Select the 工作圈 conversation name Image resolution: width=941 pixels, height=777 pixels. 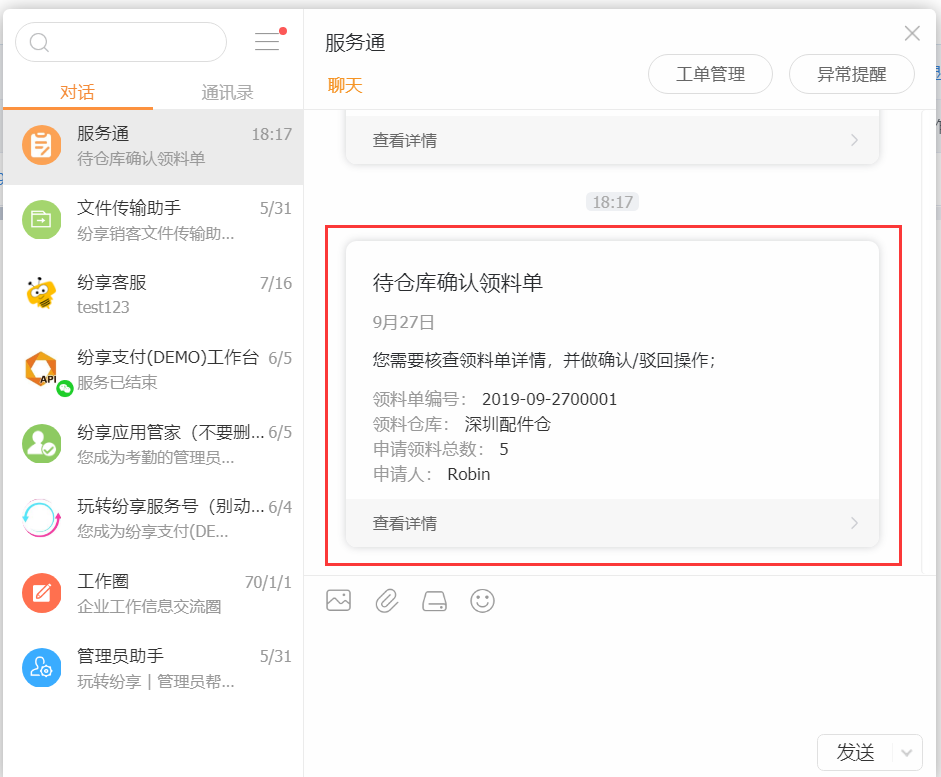(103, 581)
